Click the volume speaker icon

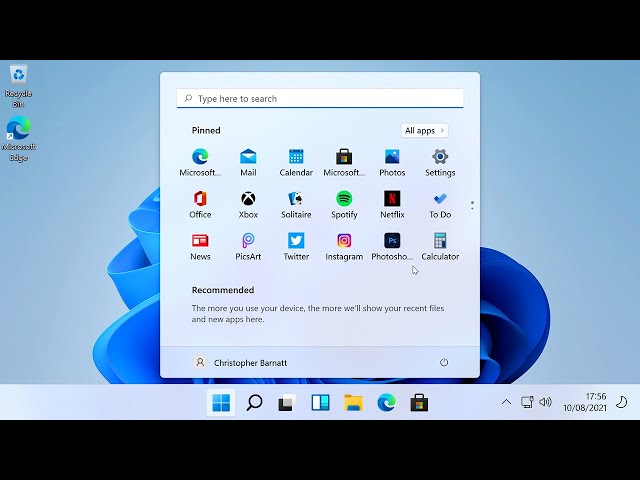(x=545, y=402)
